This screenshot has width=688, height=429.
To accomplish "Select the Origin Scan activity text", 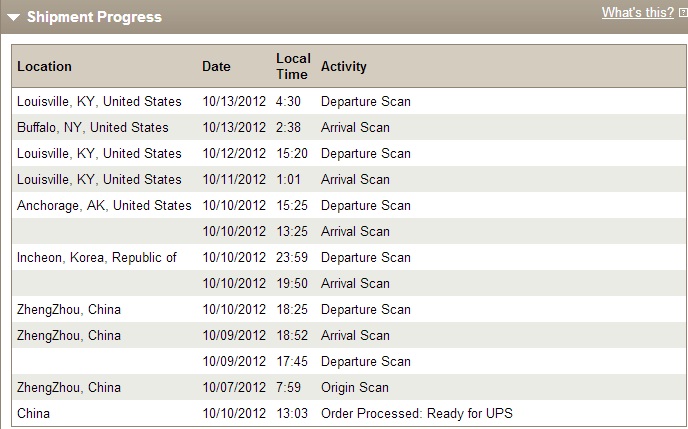I will 355,387.
